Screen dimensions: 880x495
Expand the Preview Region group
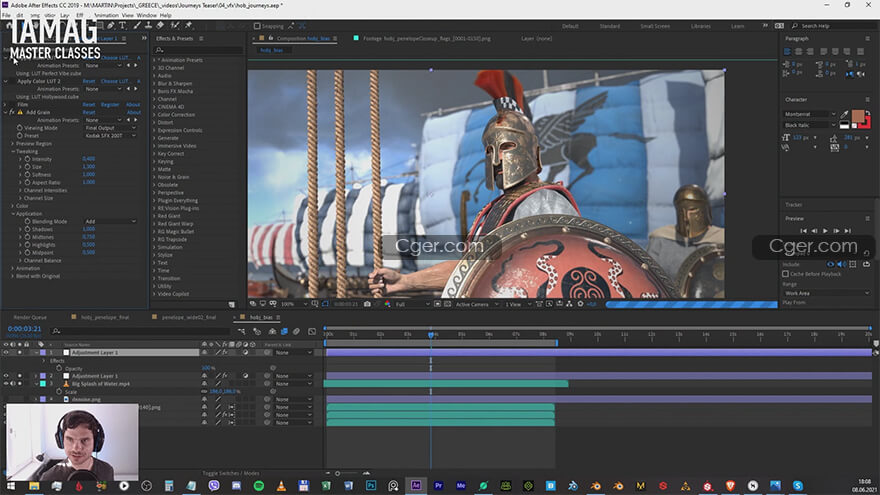[13, 144]
